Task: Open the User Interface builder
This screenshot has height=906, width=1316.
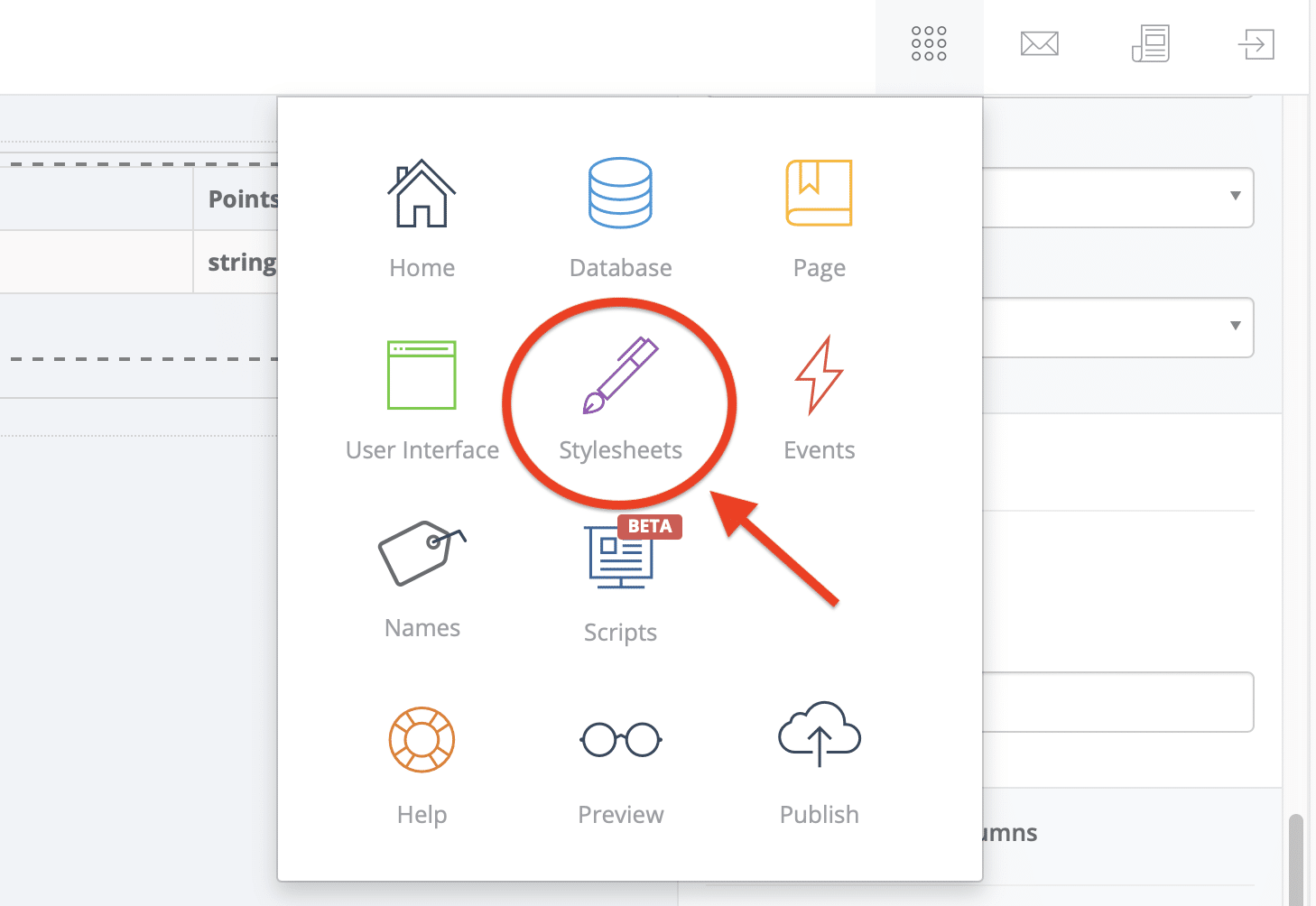Action: 422,376
